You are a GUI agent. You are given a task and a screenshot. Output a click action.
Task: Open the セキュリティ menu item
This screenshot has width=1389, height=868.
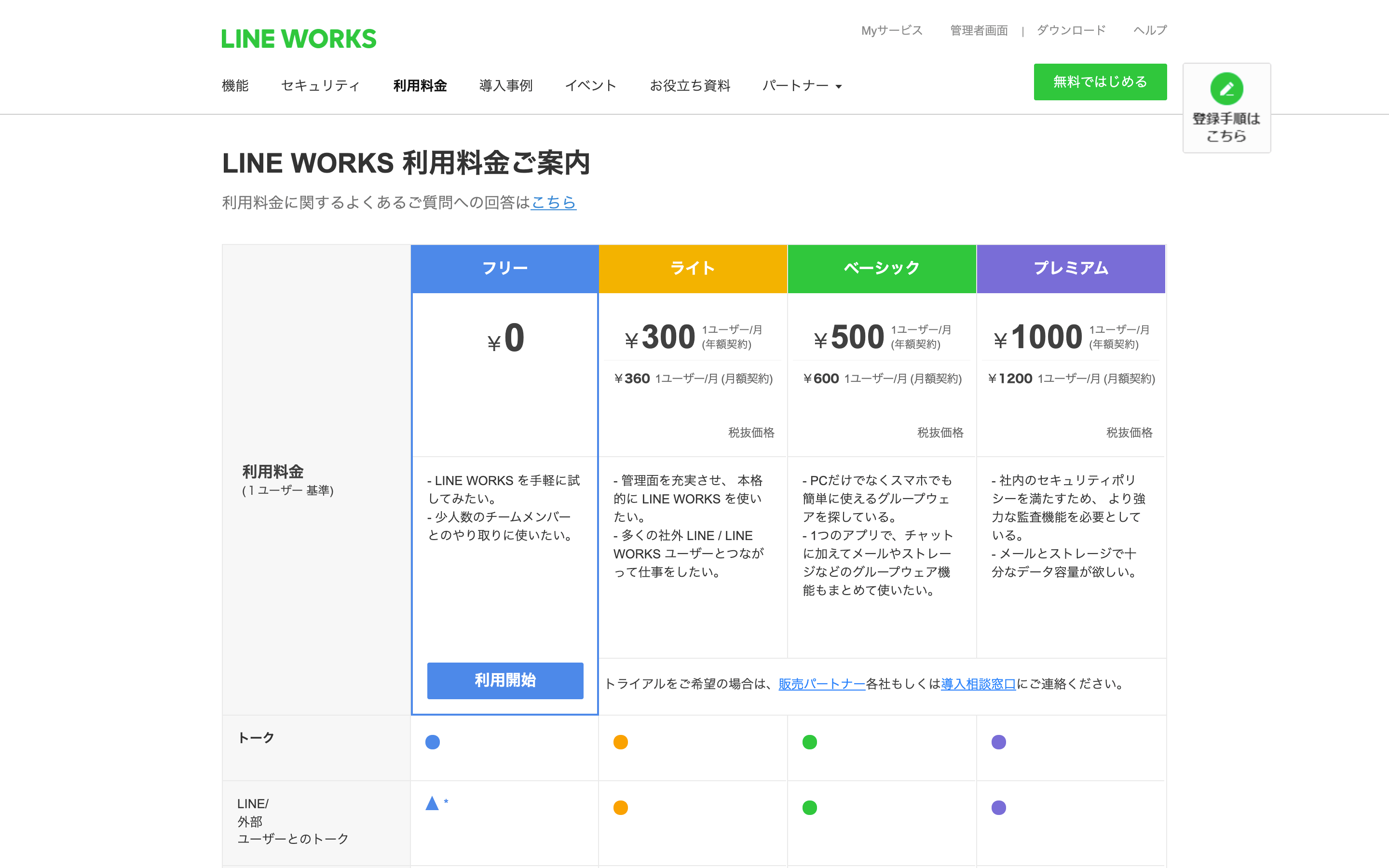click(321, 86)
